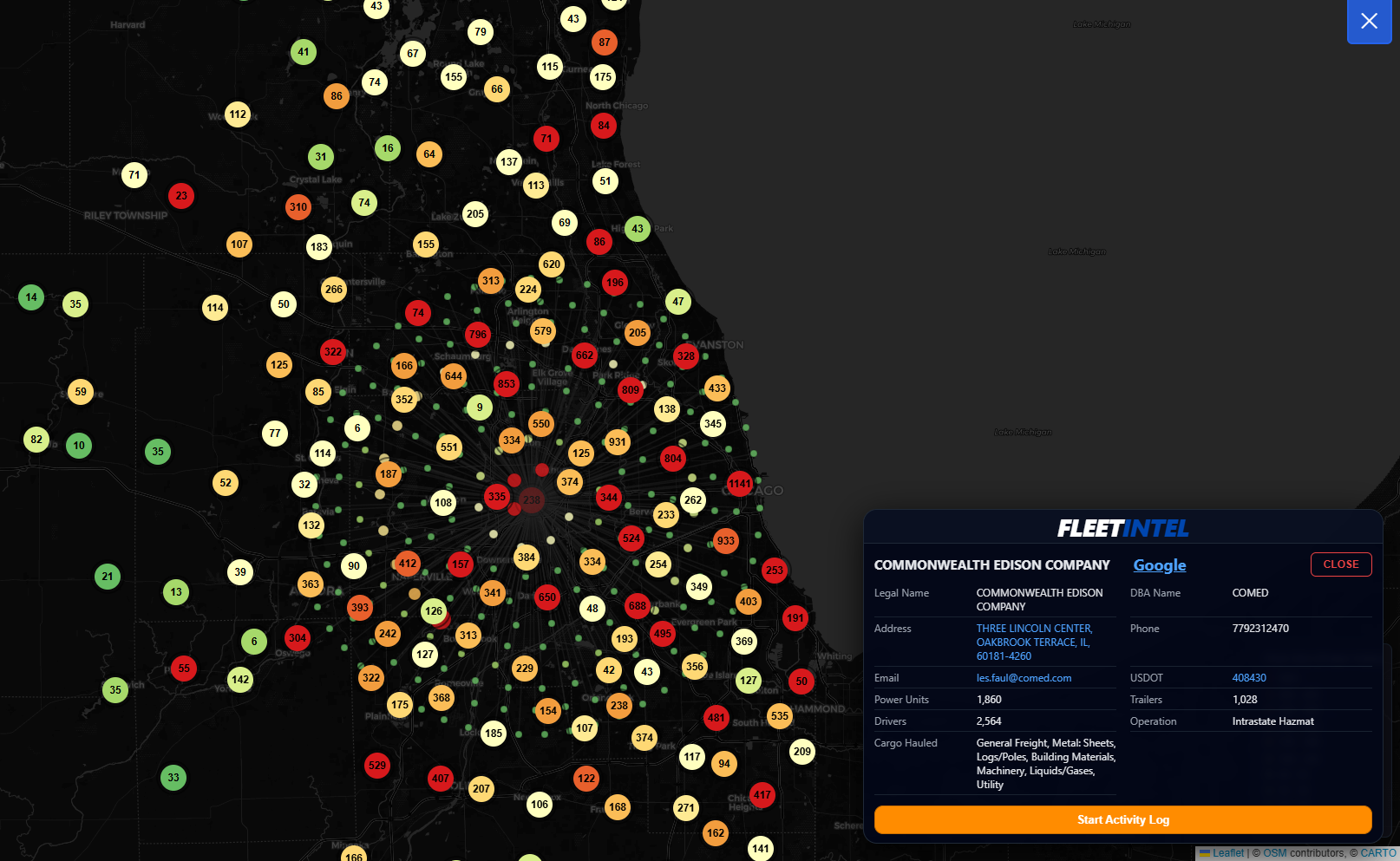Click the red 796 marker near Schaumburg
The image size is (1400, 861).
click(476, 335)
